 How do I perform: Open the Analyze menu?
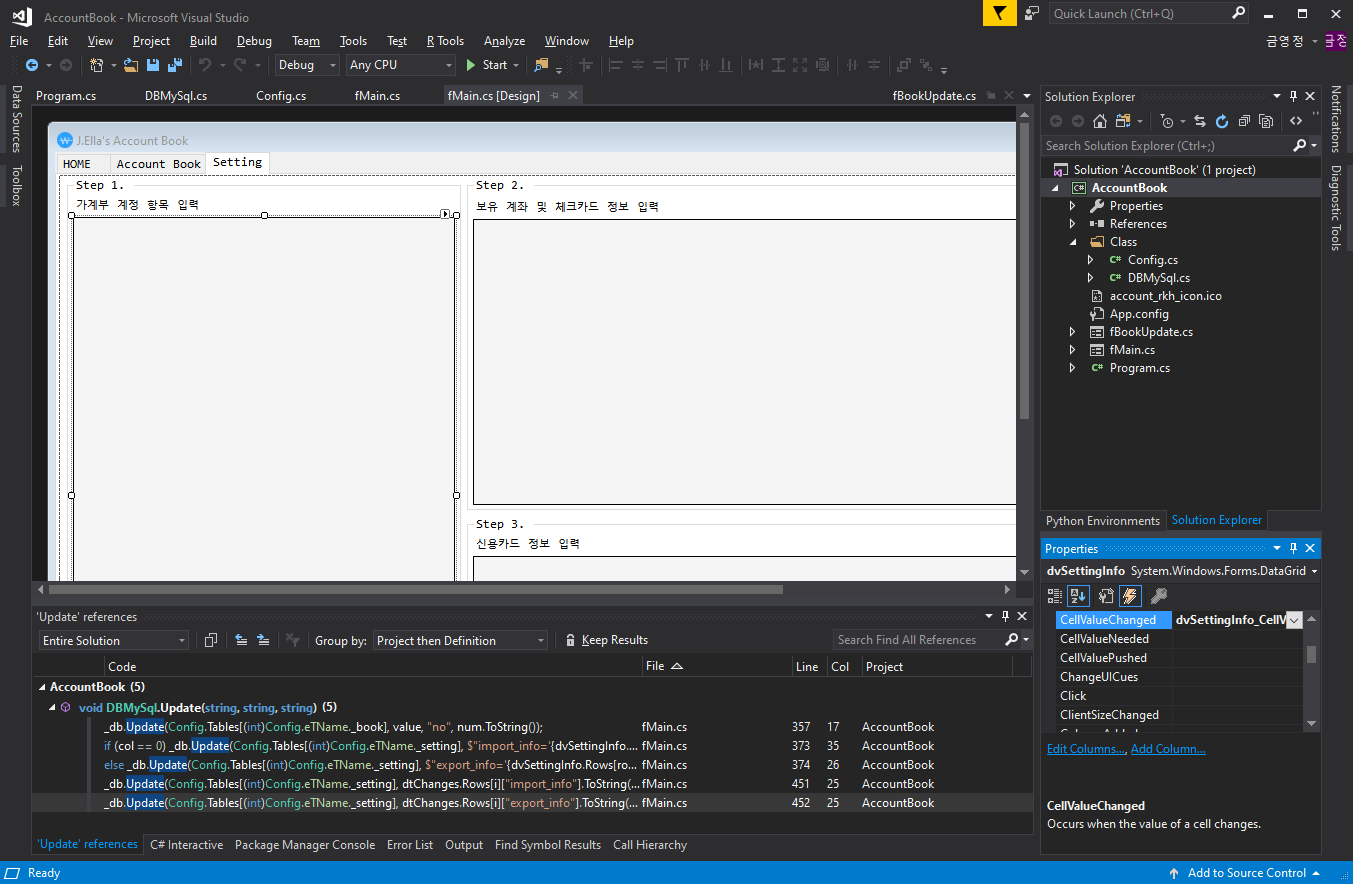[x=504, y=41]
